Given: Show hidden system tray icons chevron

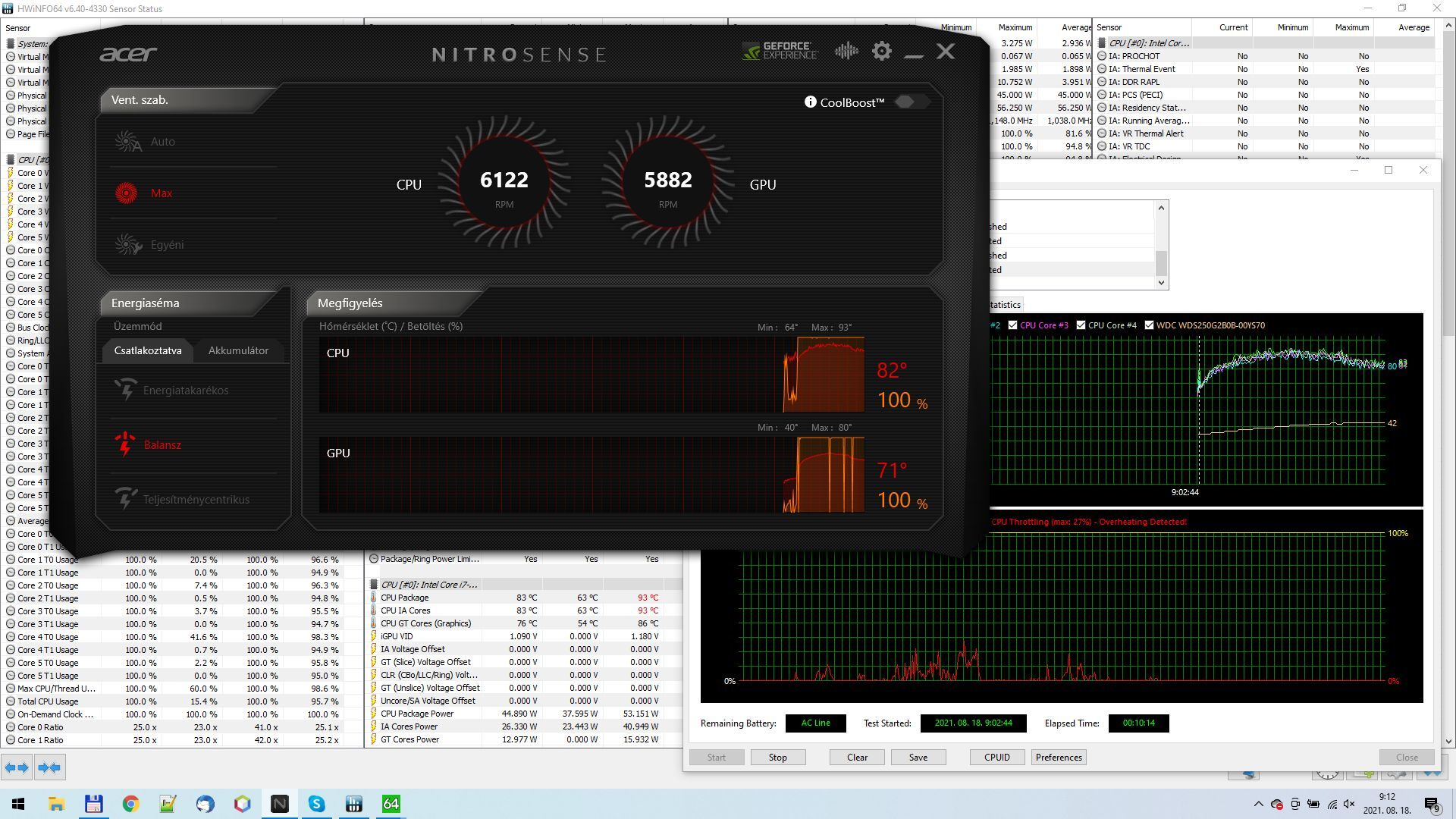Looking at the screenshot, I should [x=1258, y=804].
